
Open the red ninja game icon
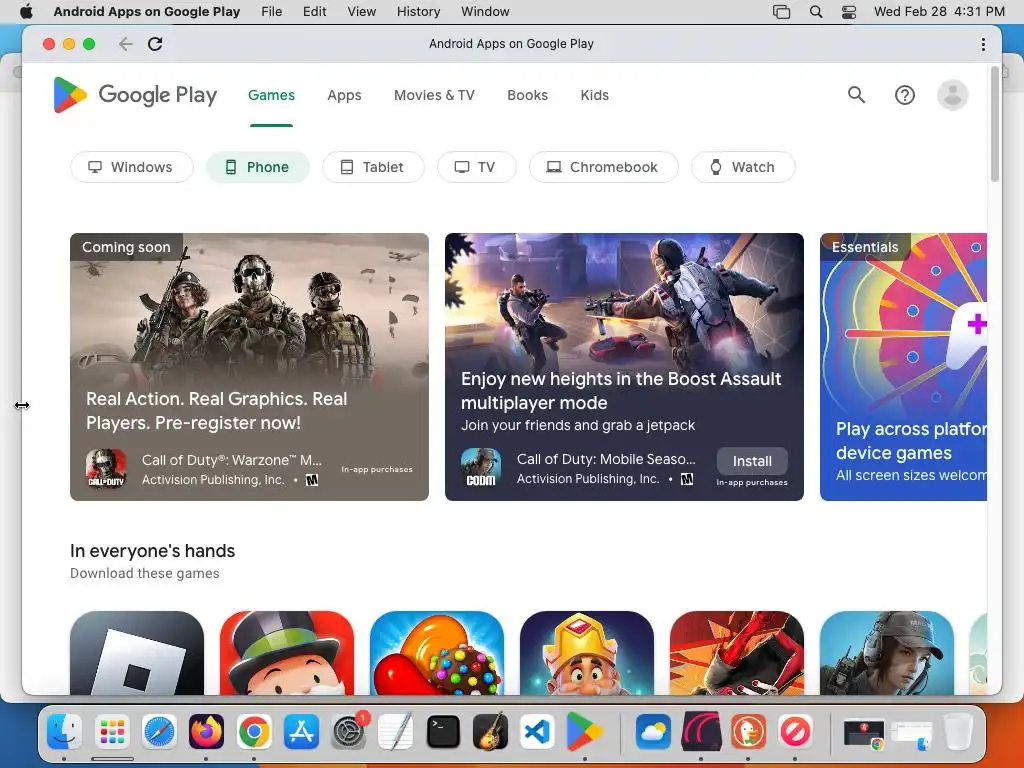(737, 653)
